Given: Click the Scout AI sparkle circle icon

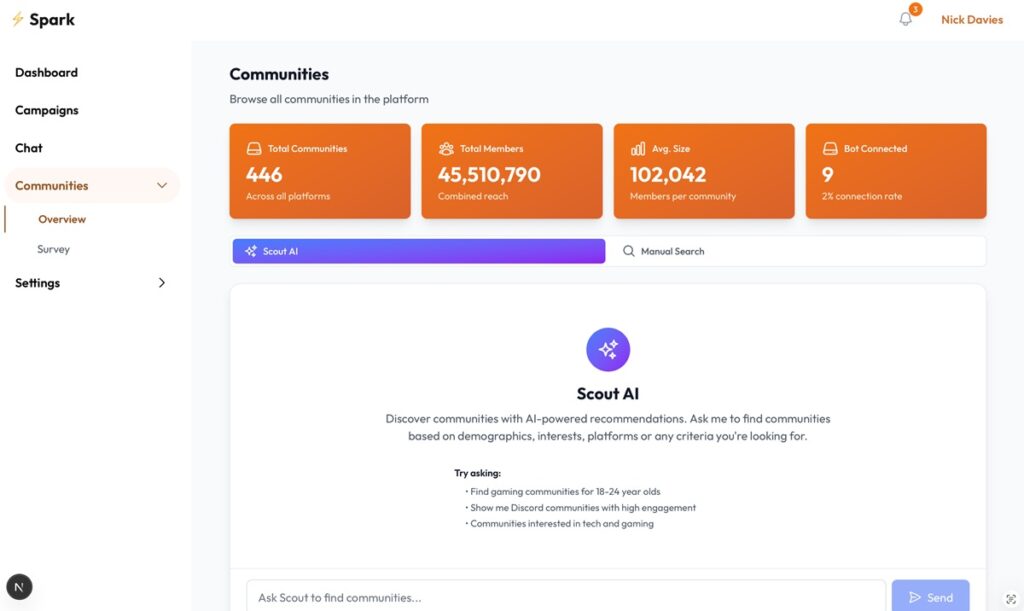Looking at the screenshot, I should pos(607,349).
